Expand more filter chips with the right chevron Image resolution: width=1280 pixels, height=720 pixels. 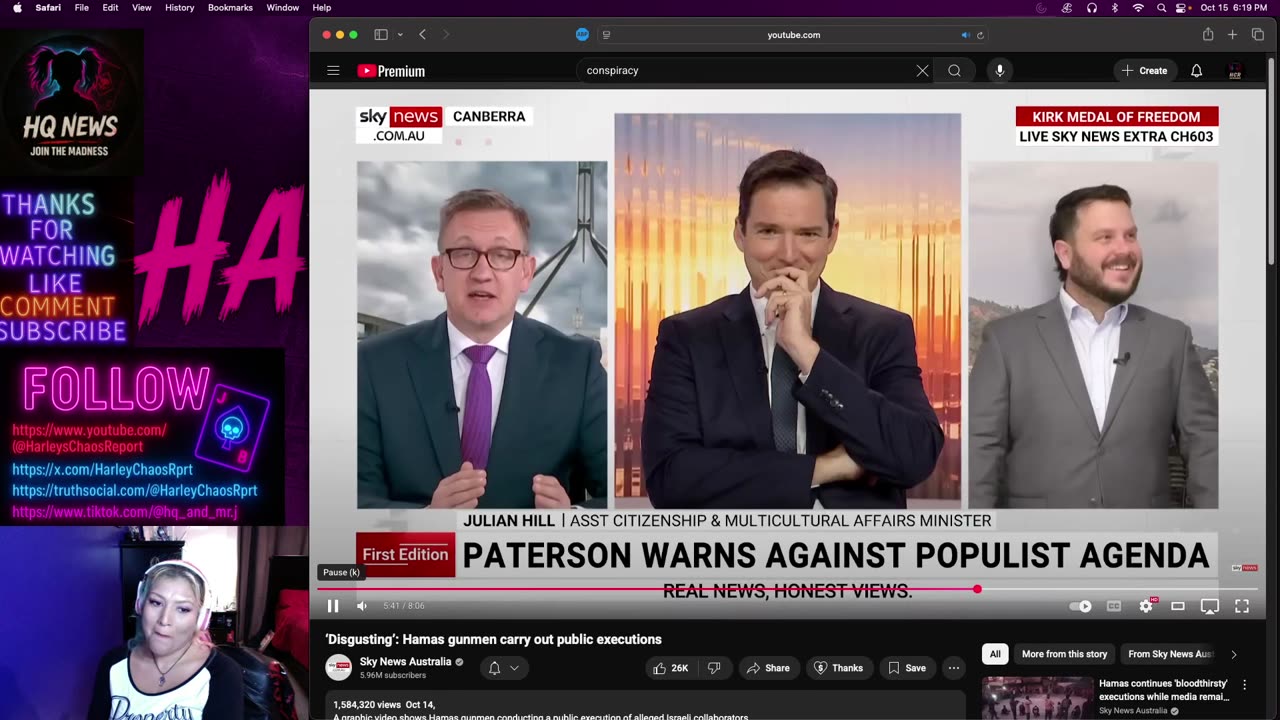click(1233, 654)
